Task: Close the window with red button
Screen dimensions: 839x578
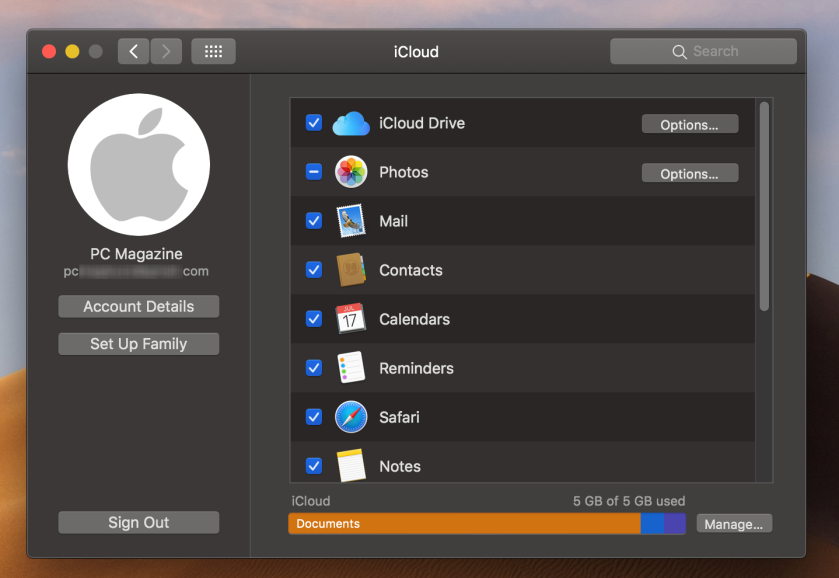Action: (49, 51)
